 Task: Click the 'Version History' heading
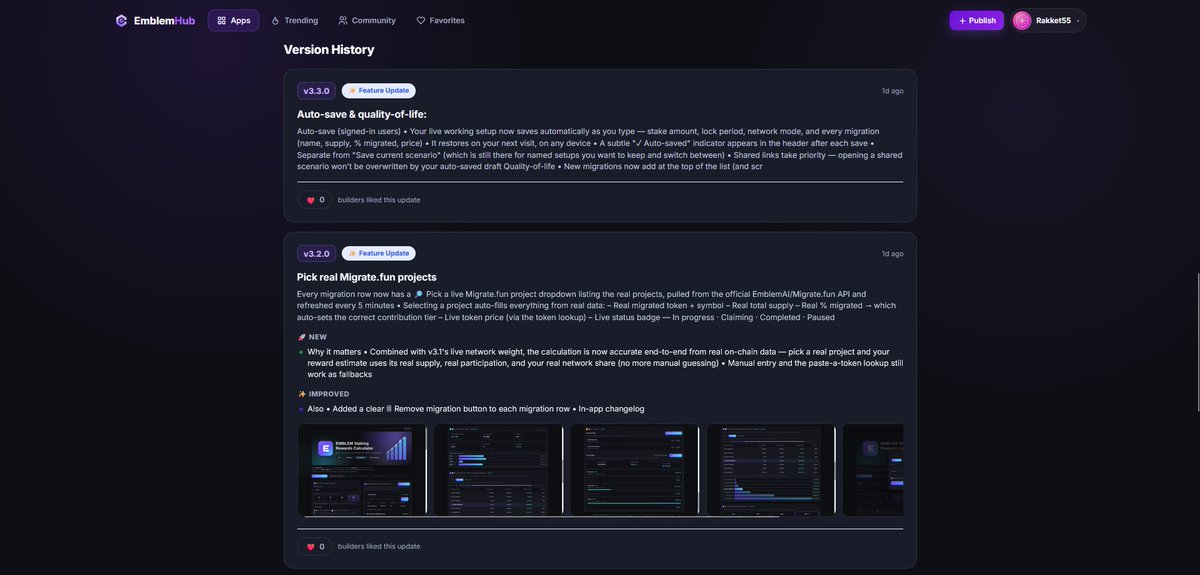click(x=329, y=49)
